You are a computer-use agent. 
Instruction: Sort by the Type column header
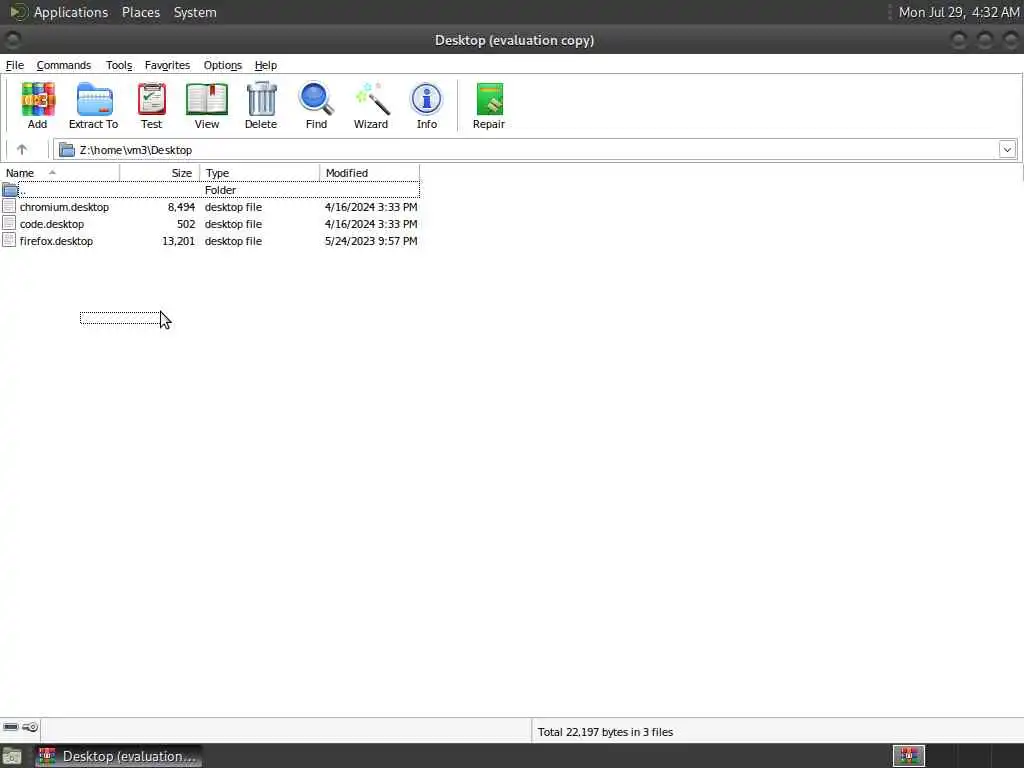pyautogui.click(x=260, y=173)
